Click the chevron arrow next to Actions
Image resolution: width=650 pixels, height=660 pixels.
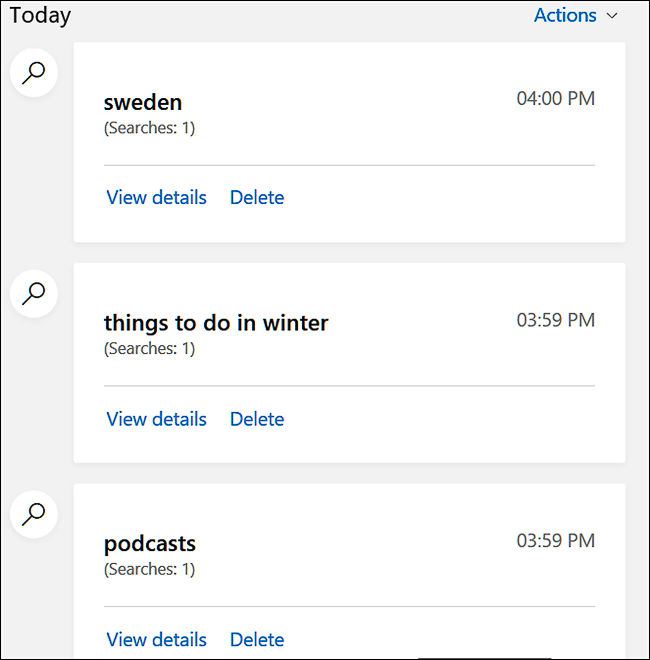tap(613, 16)
